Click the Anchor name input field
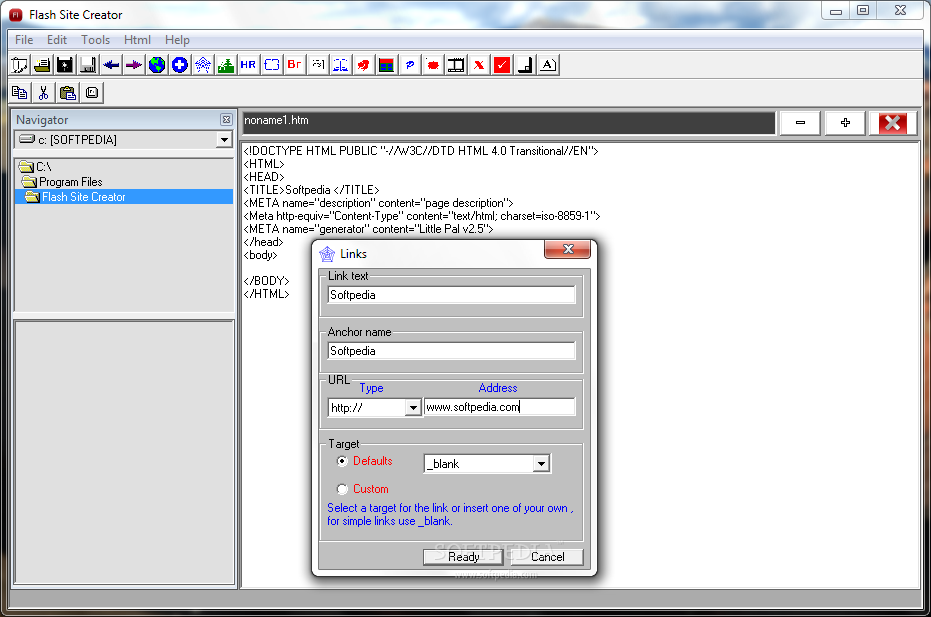The image size is (931, 617). [x=451, y=351]
